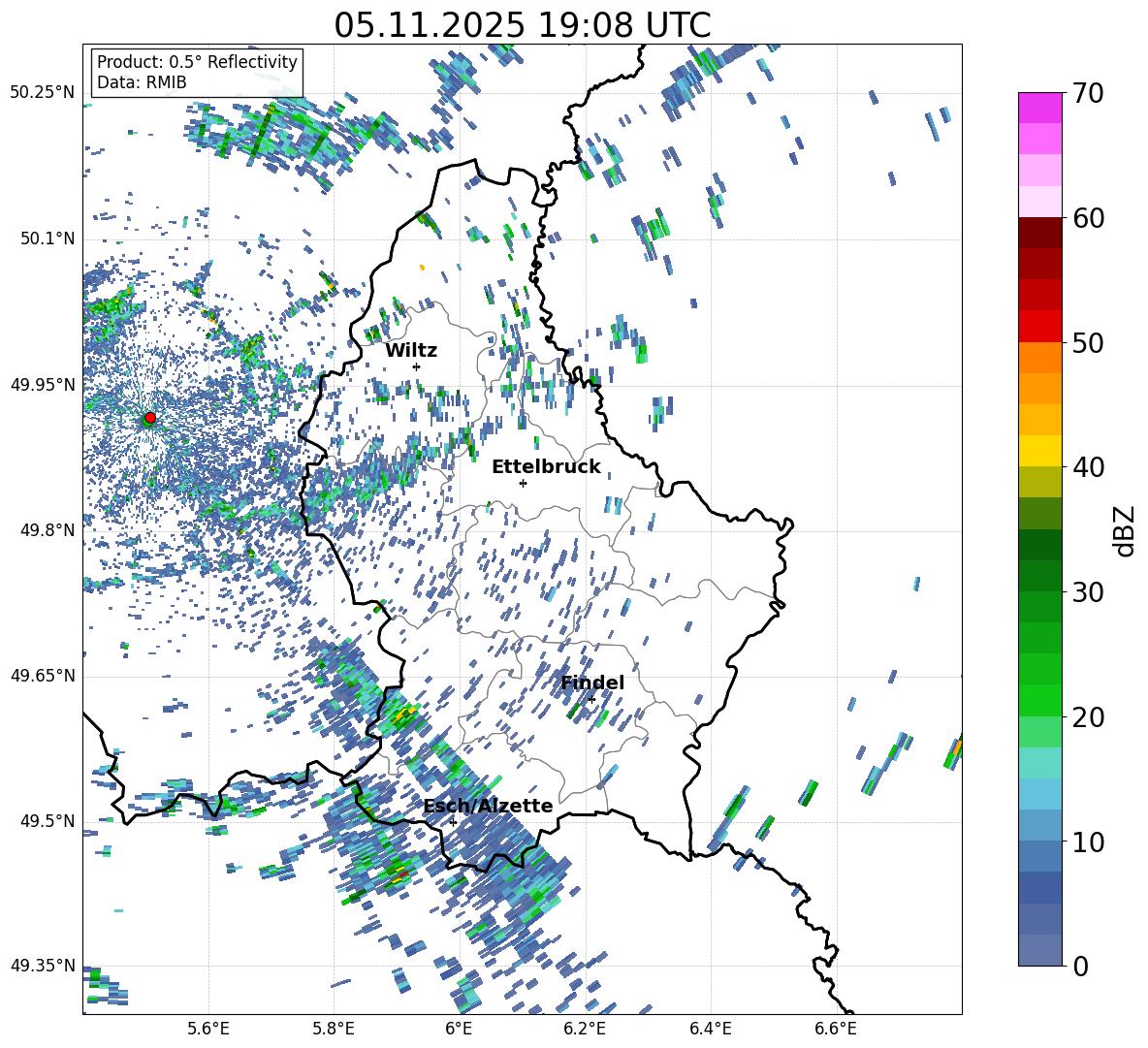This screenshot has height=1048, width=1148.
Task: Click the red 50 dBZ color band
Action: 1039,327
